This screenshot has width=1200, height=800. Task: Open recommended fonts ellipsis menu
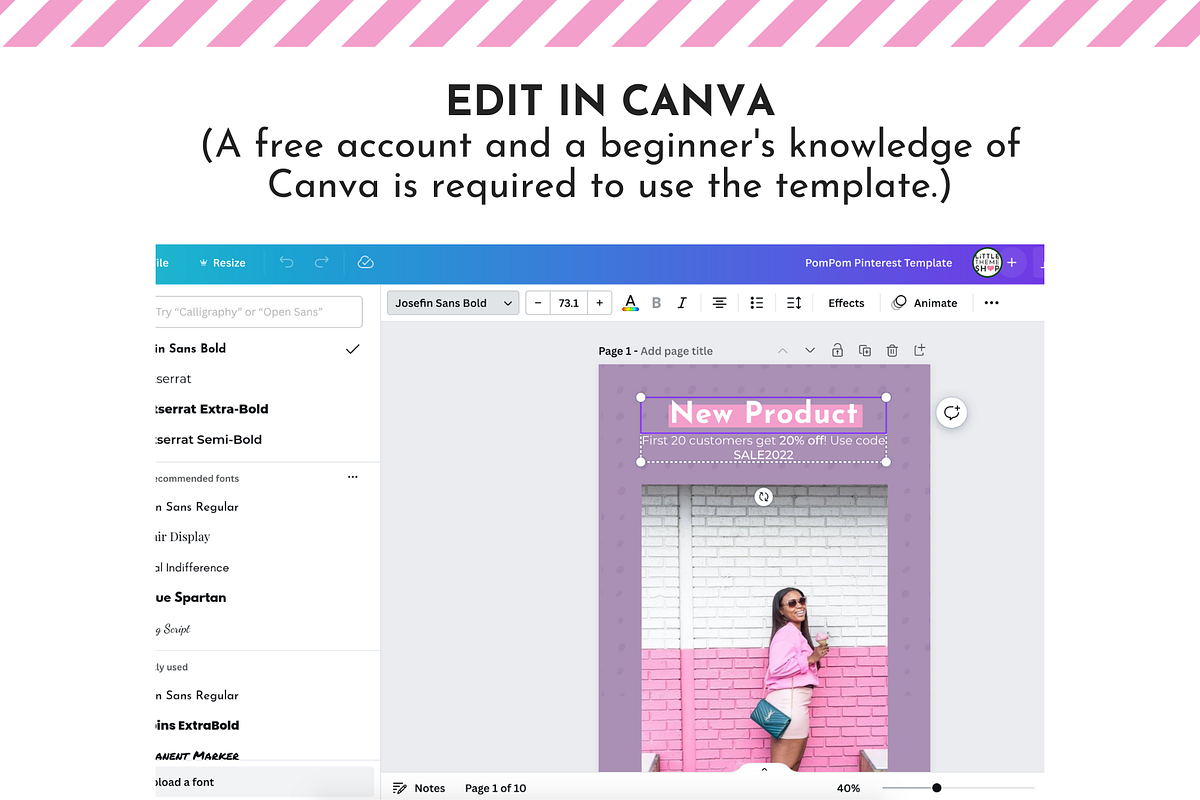coord(352,478)
